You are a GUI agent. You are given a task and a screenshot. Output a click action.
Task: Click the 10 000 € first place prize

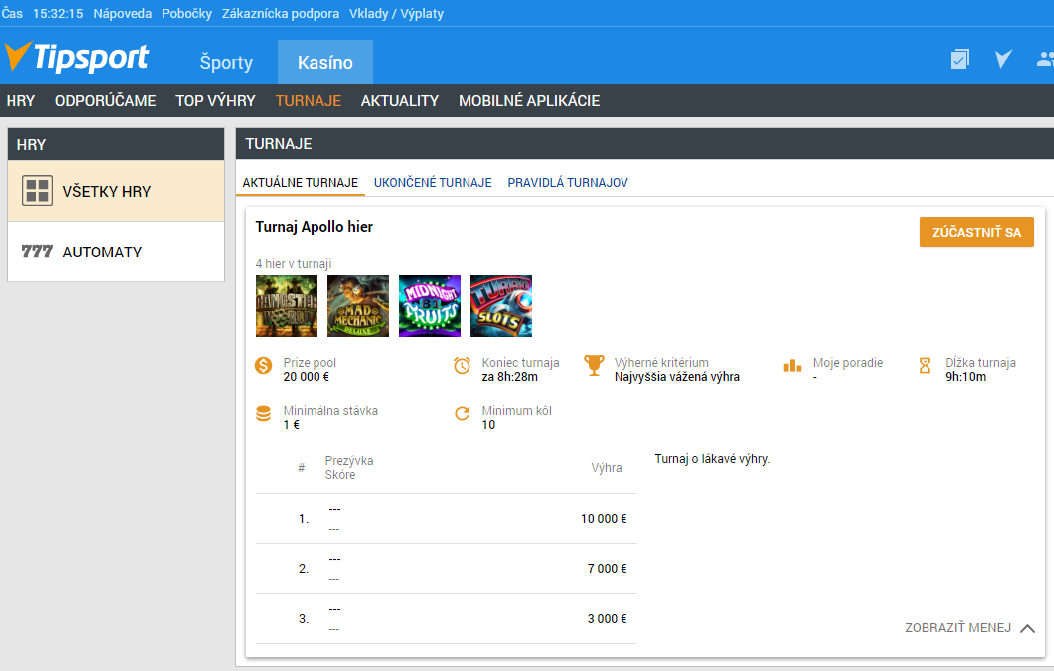coord(604,518)
